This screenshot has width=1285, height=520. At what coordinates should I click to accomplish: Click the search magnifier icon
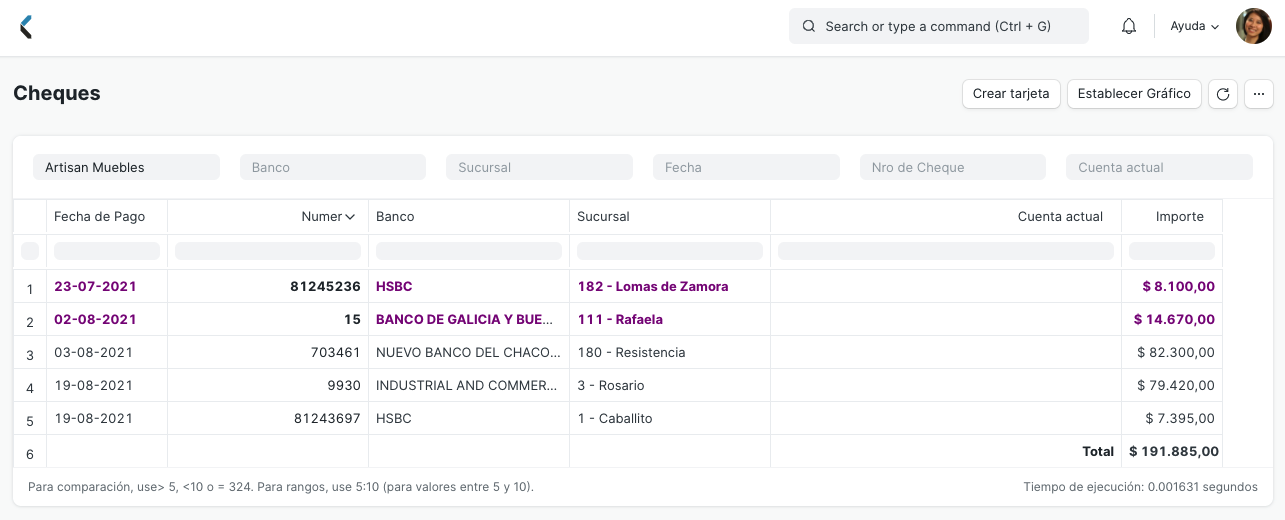tap(809, 27)
